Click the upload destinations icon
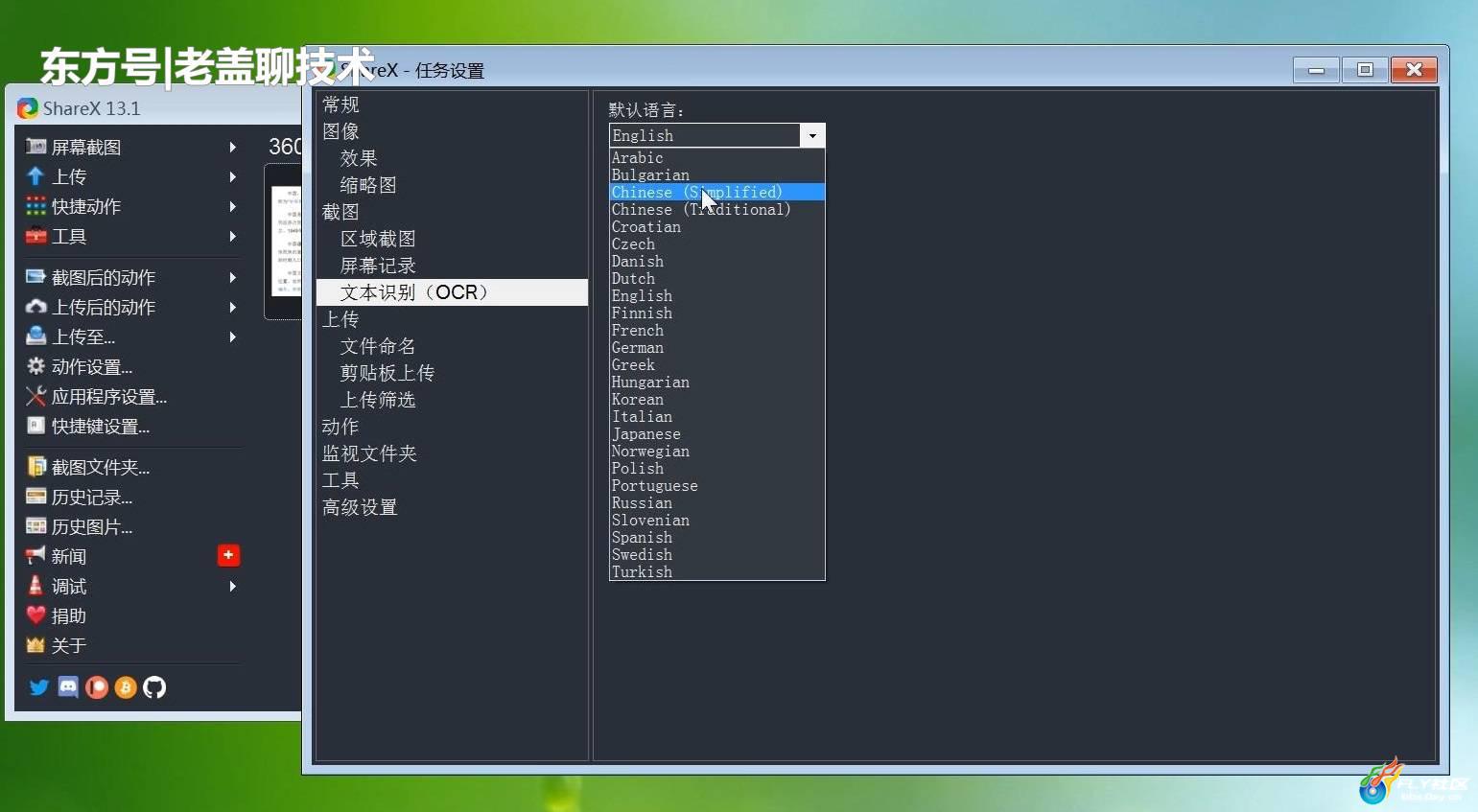The height and width of the screenshot is (812, 1478). coord(35,336)
